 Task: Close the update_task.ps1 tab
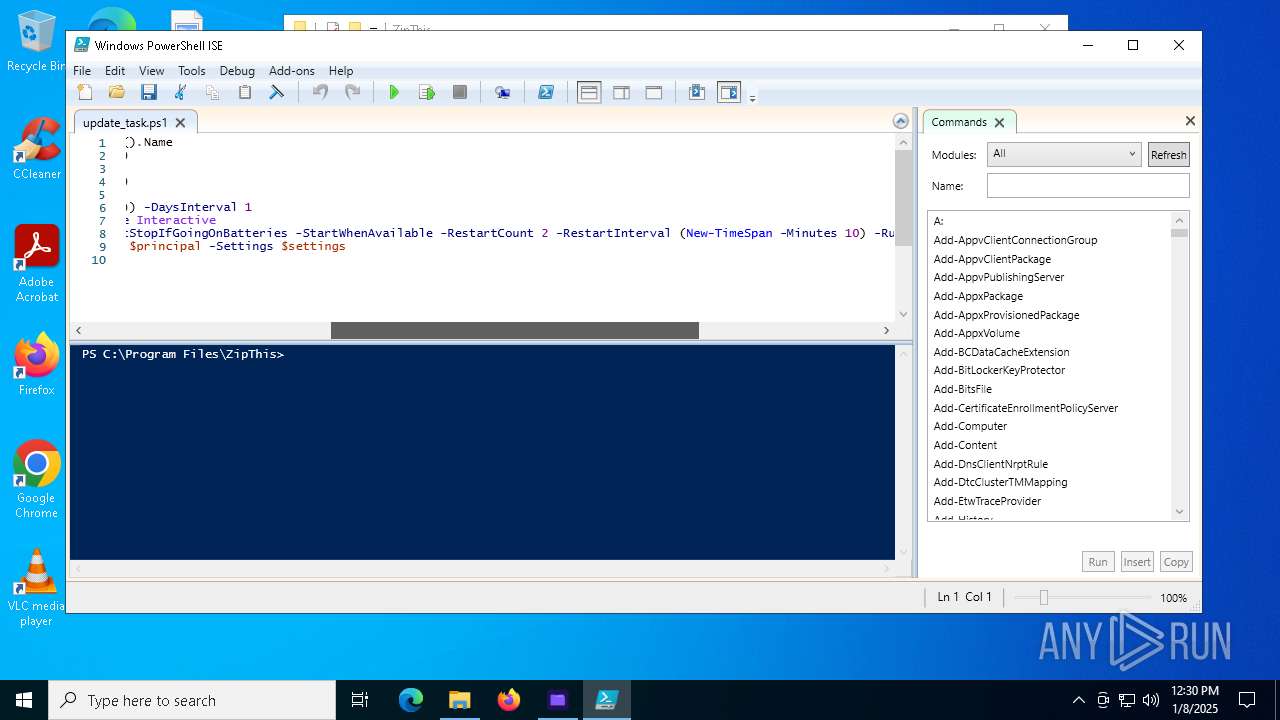[x=180, y=123]
